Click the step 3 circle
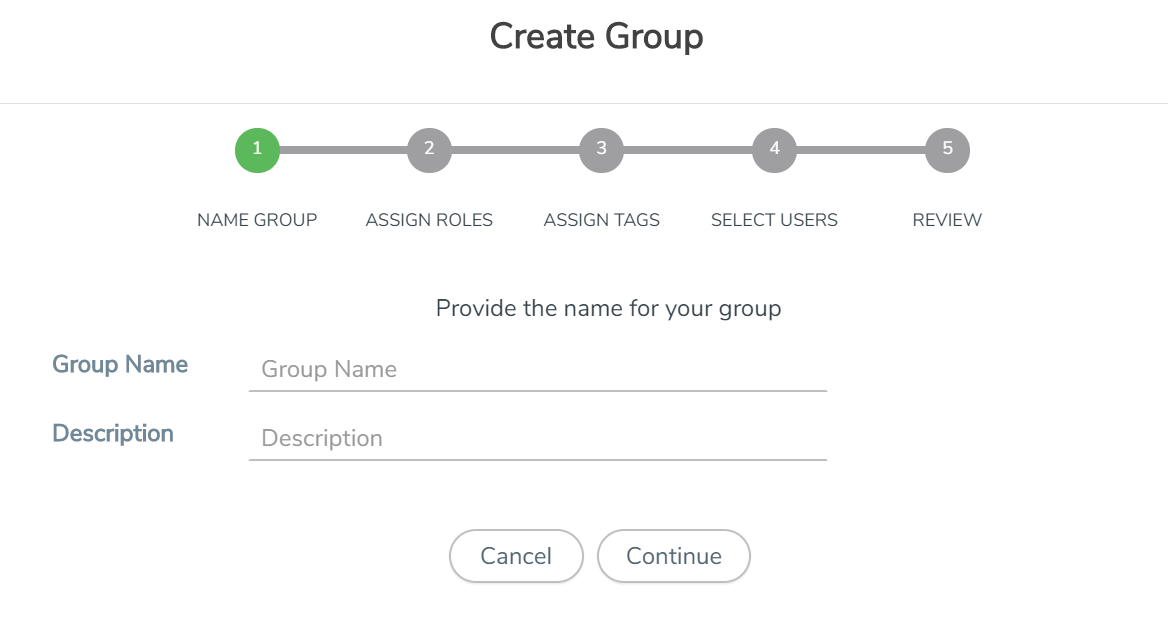Screen dimensions: 1168x638 click(x=601, y=150)
